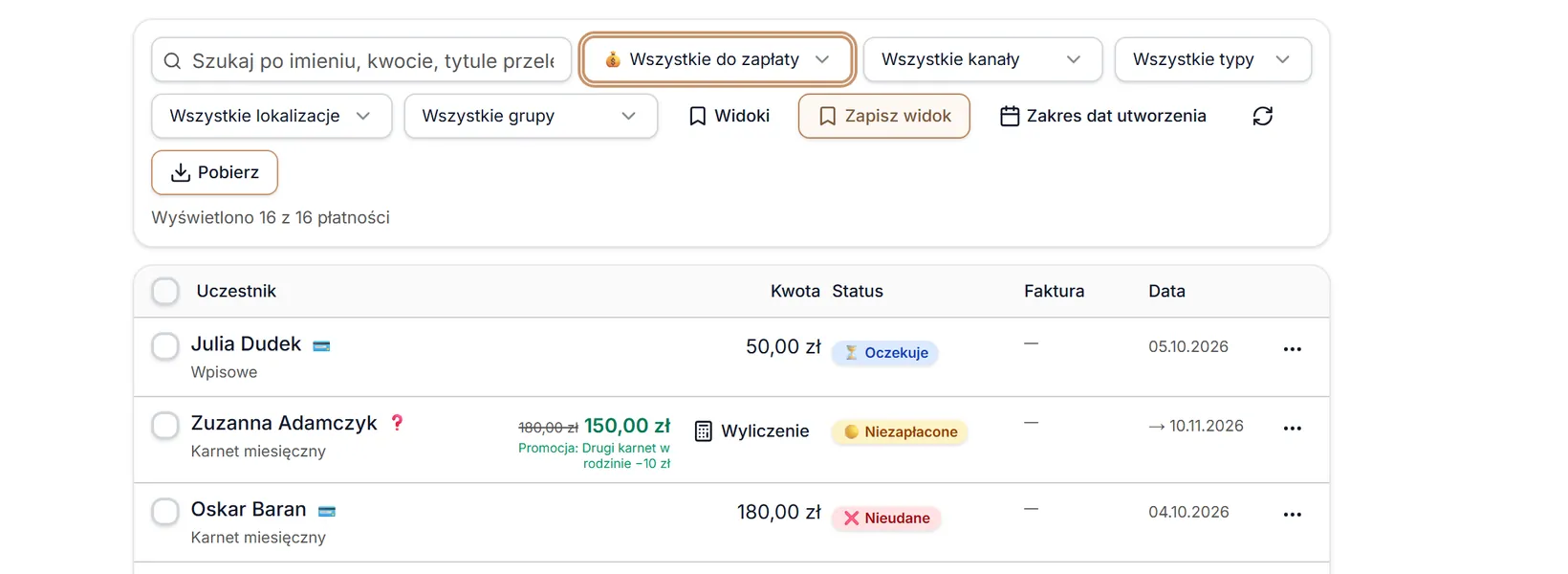
Task: Click Oskar Baran's 180,00 zł amount
Action: (x=778, y=512)
